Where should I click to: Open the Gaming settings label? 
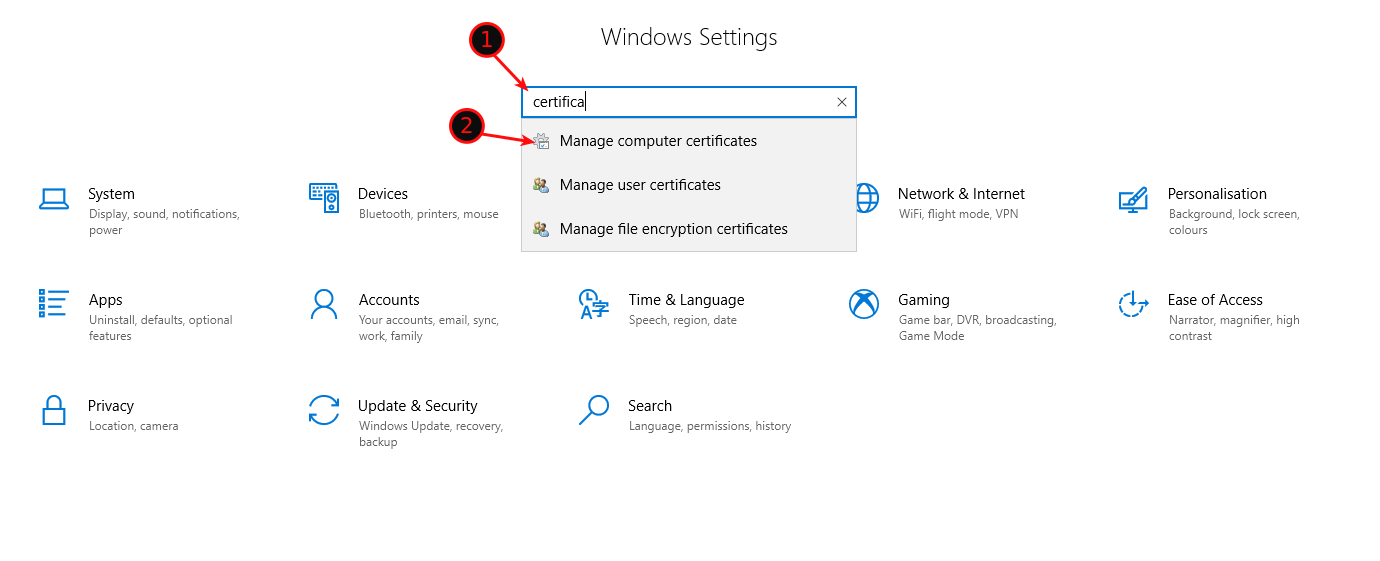click(923, 300)
